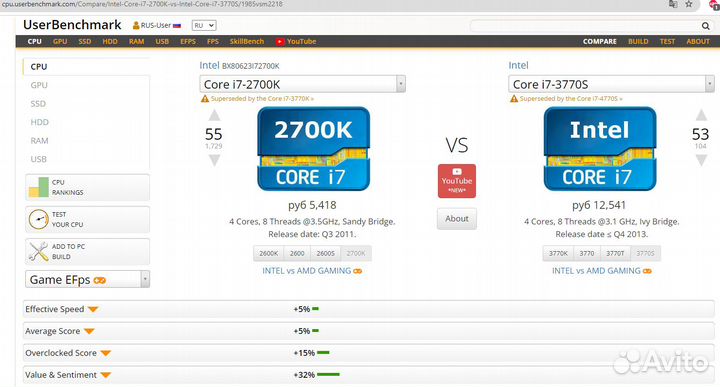The width and height of the screenshot is (720, 387).
Task: Open COMPARE in the top menu
Action: tap(600, 41)
